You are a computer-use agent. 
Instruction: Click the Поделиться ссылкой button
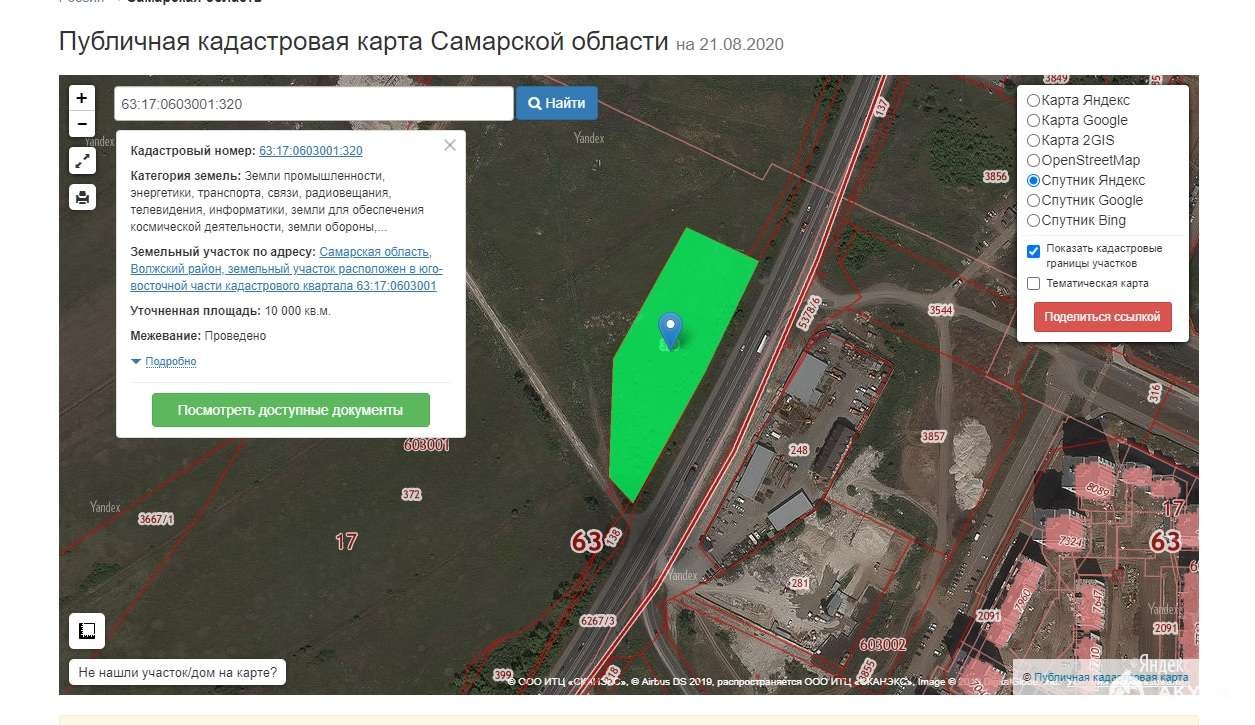pos(1102,317)
